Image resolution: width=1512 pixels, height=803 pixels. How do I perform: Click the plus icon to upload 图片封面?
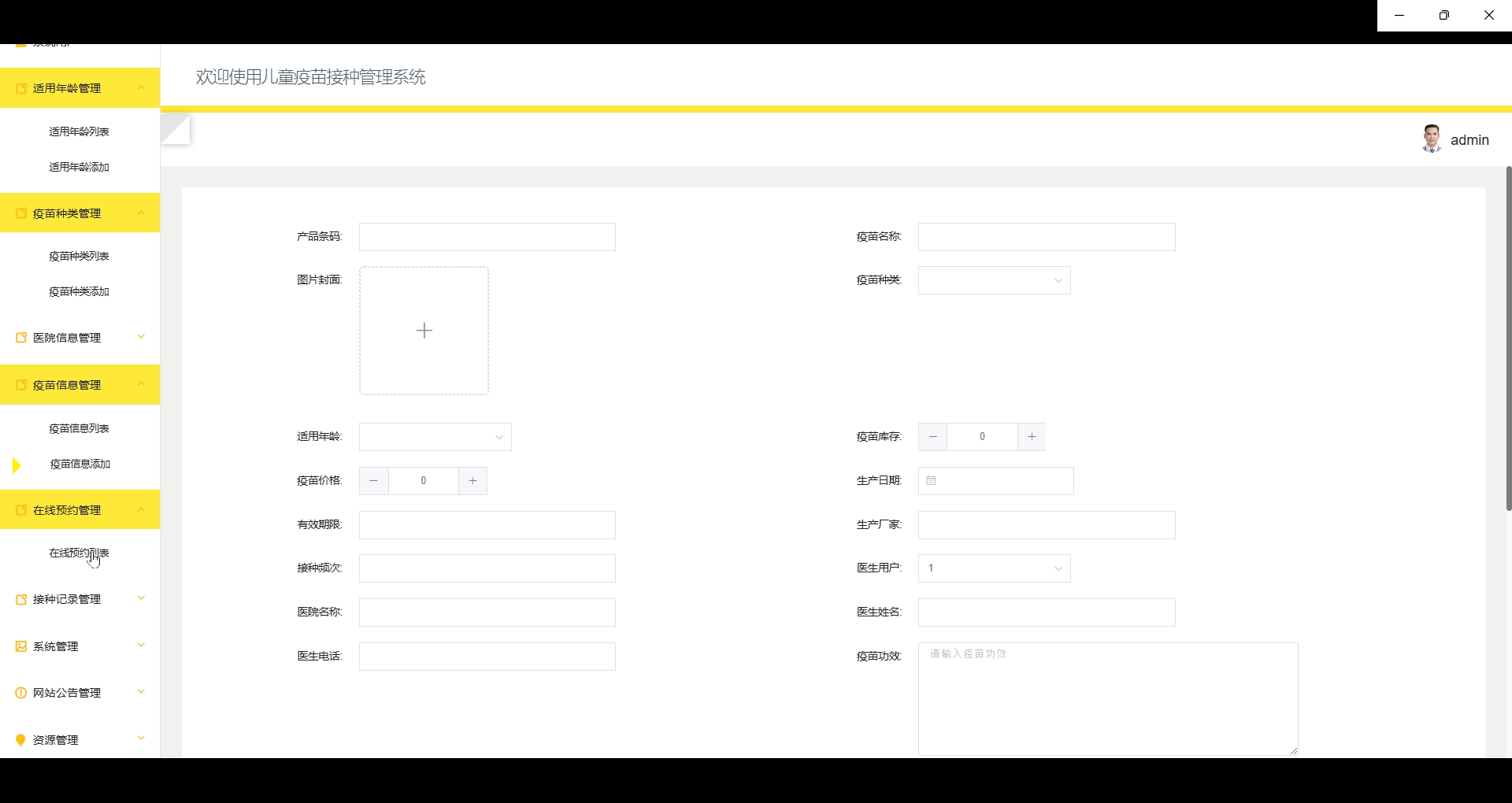[x=424, y=331]
